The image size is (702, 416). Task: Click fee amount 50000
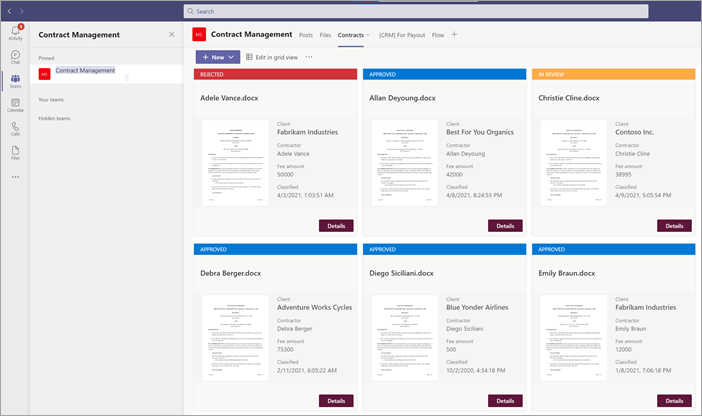[x=285, y=175]
